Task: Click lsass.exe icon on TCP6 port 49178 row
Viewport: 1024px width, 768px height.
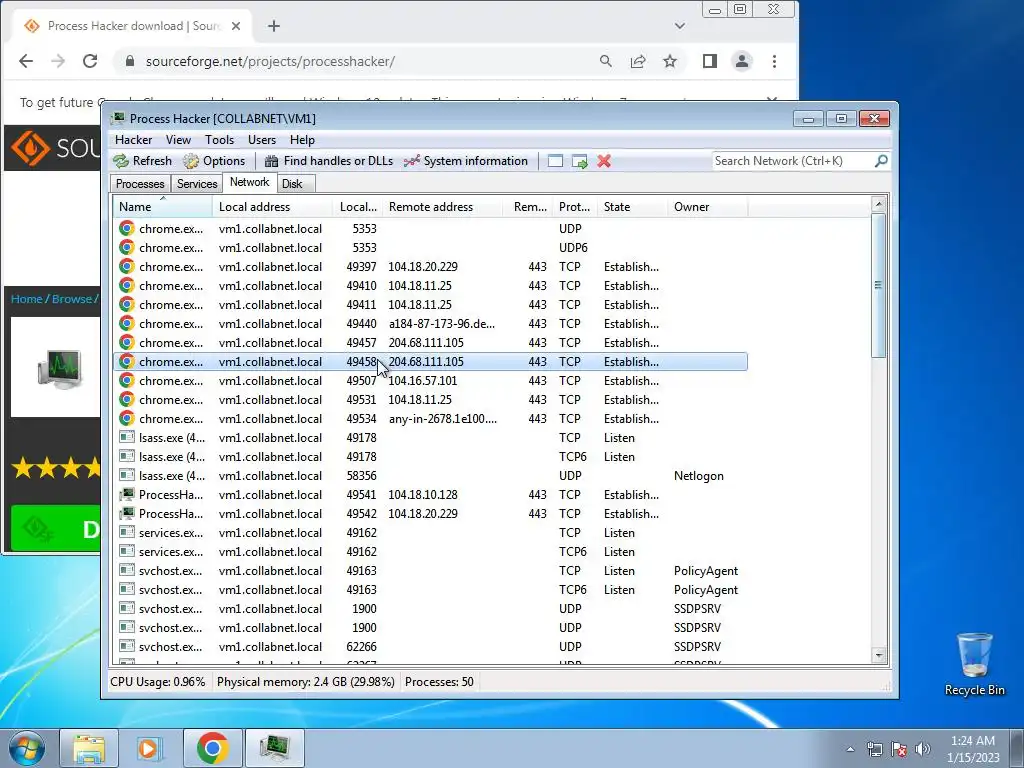Action: (x=127, y=456)
